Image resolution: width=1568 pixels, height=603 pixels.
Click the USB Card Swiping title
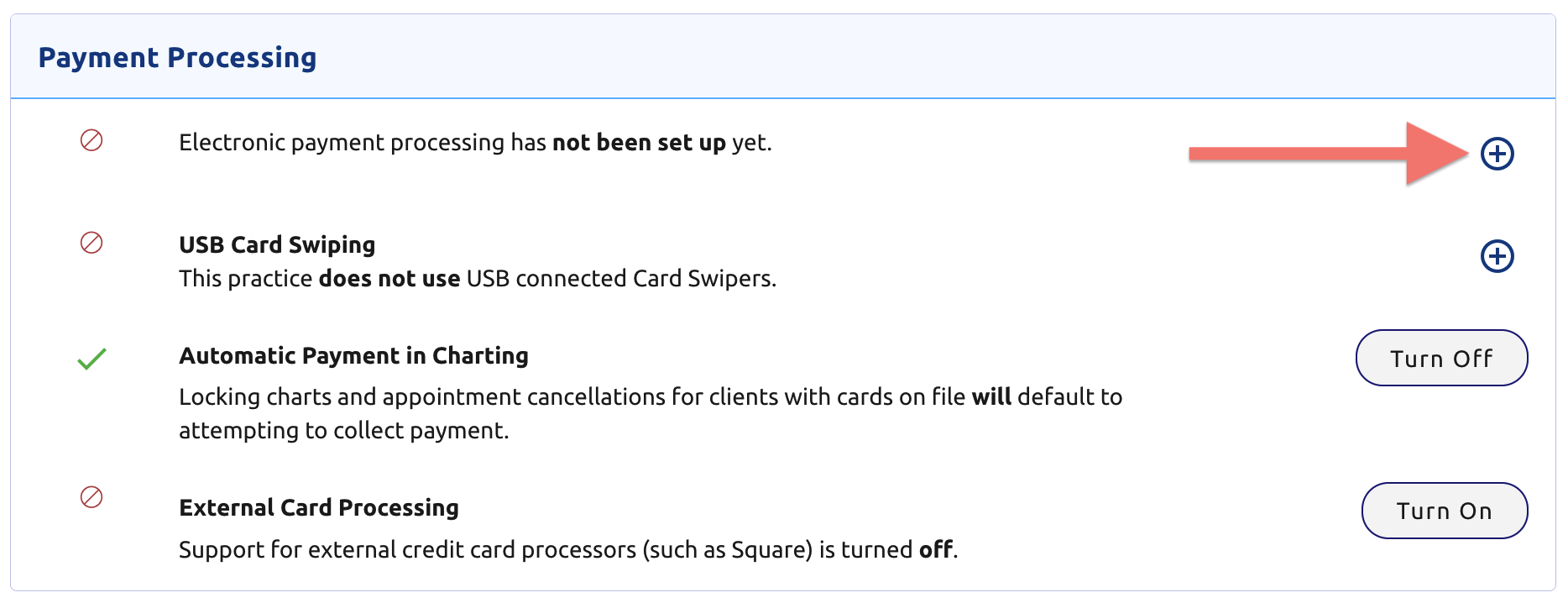tap(277, 244)
